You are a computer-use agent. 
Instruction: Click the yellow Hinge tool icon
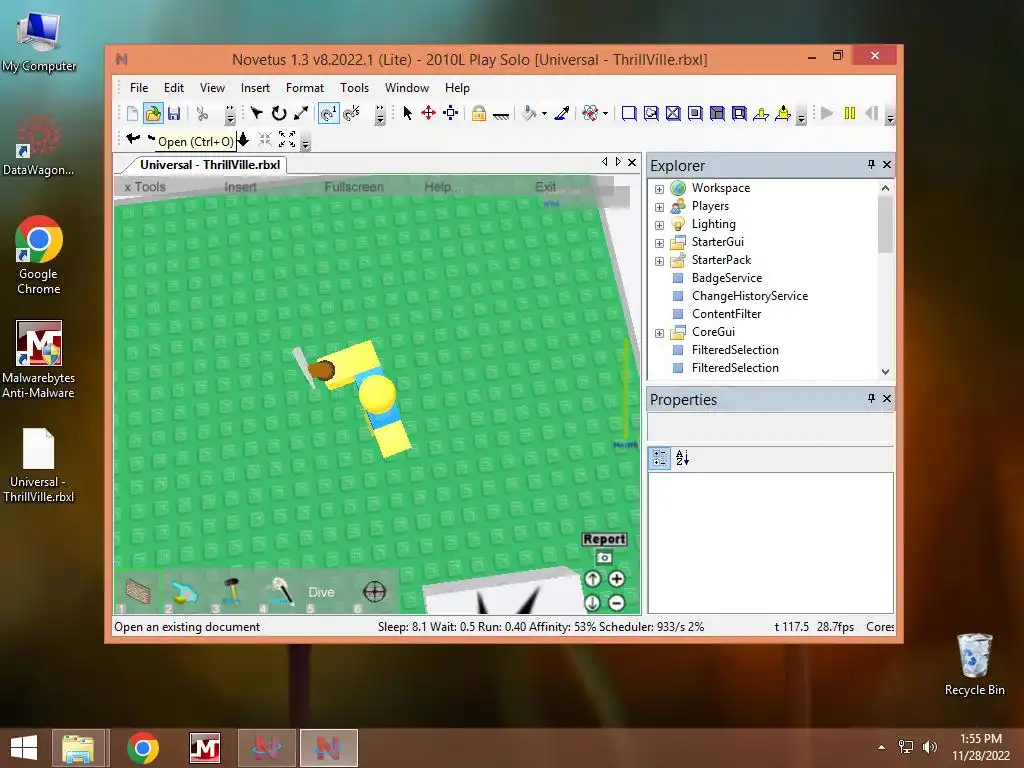(761, 114)
